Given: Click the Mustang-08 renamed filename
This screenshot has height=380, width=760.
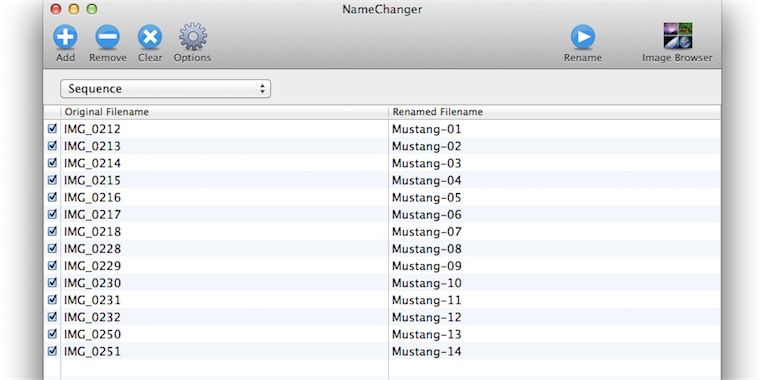Looking at the screenshot, I should pyautogui.click(x=427, y=249).
